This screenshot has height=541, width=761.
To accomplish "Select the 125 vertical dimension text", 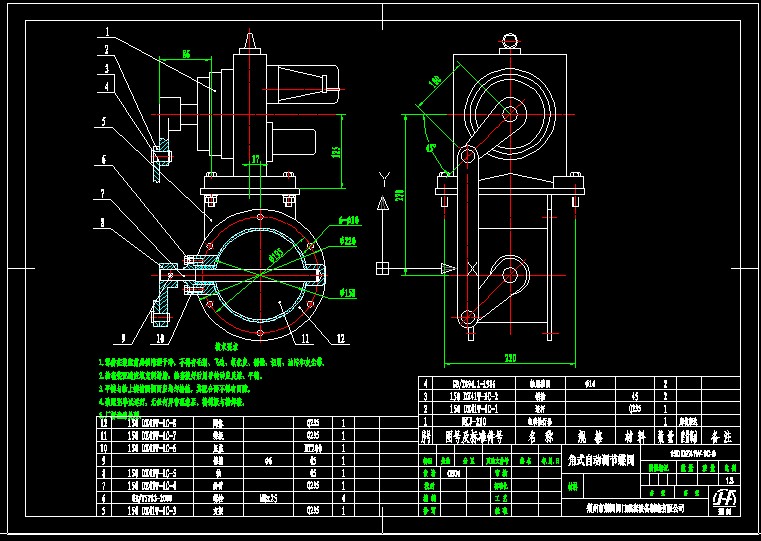I will click(337, 151).
